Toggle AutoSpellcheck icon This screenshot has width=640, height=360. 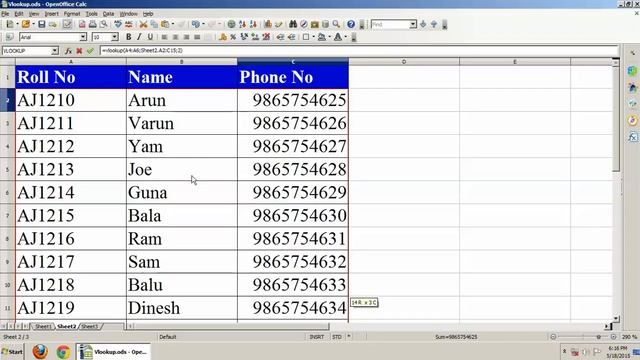click(x=129, y=24)
